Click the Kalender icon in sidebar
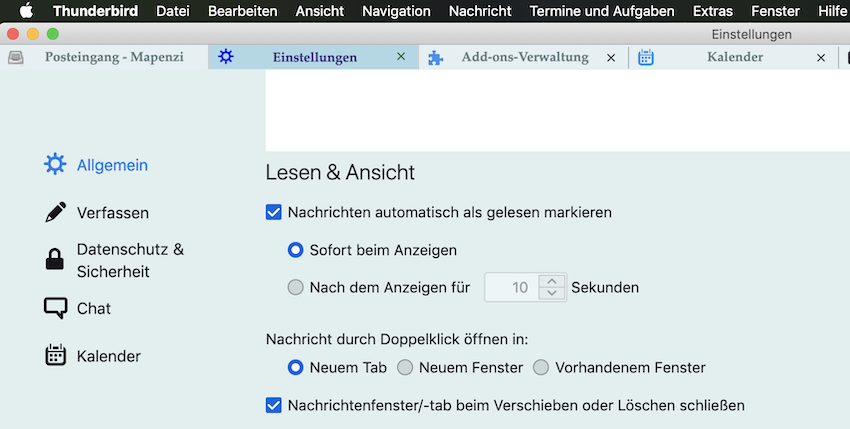 [x=55, y=356]
